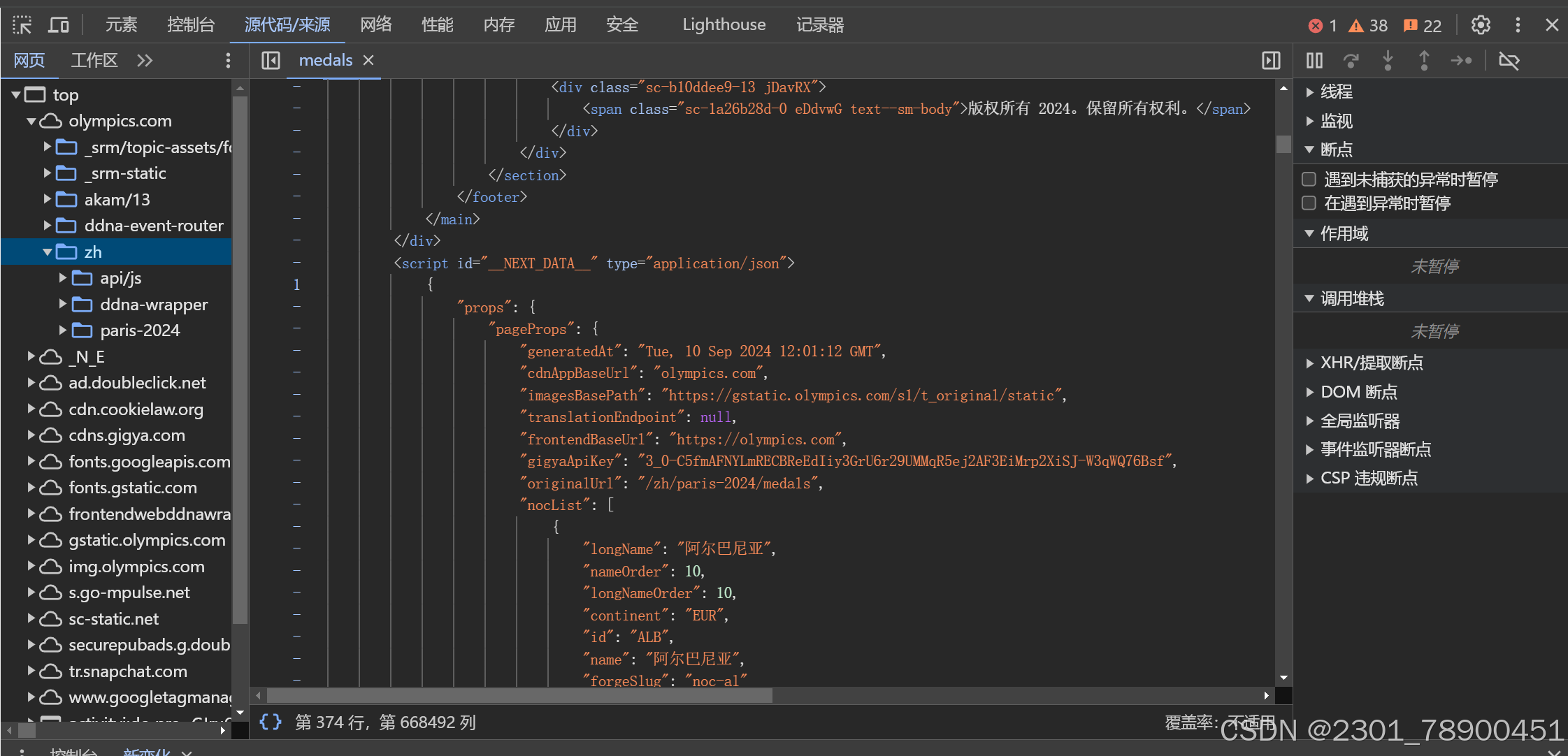
Task: Expand the _srm-static folder
Action: tap(47, 173)
